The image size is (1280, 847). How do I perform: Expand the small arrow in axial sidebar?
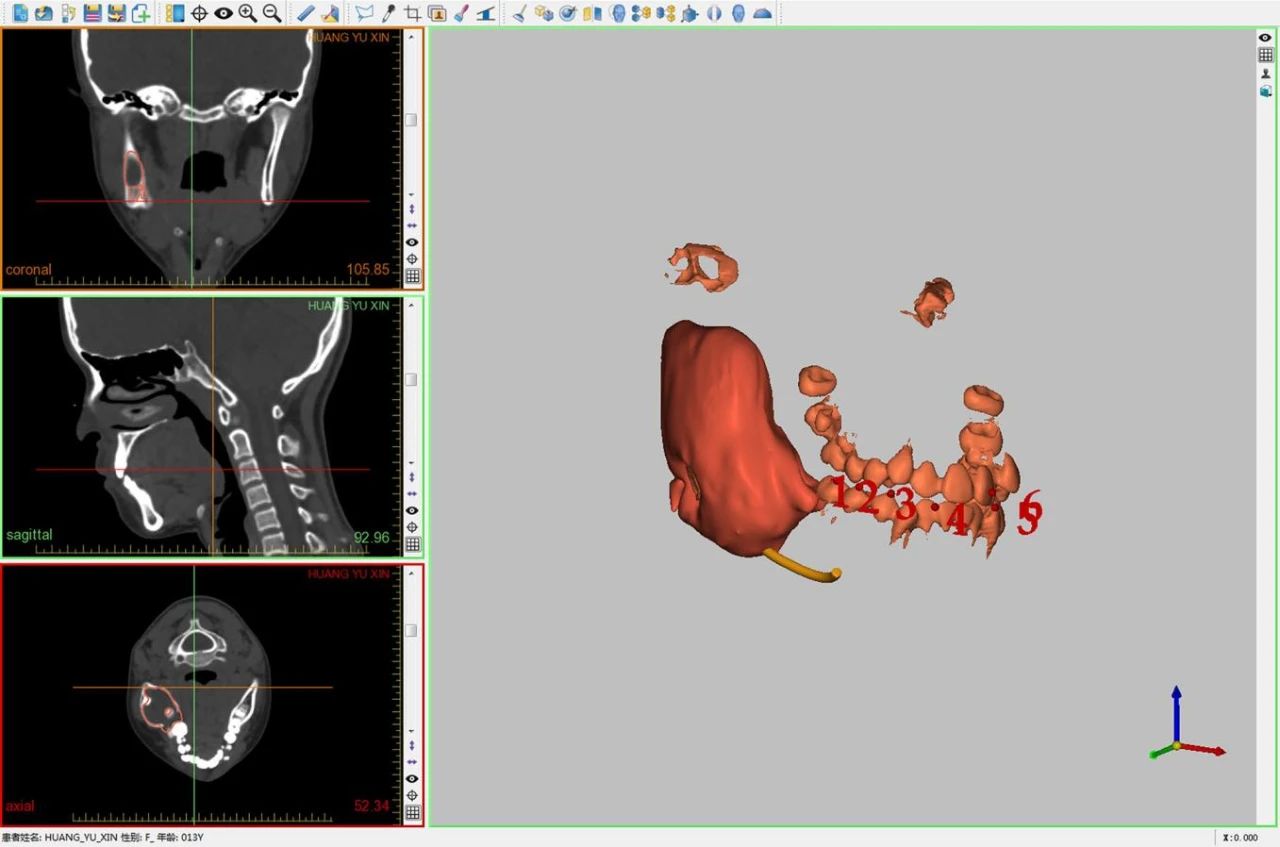[411, 731]
